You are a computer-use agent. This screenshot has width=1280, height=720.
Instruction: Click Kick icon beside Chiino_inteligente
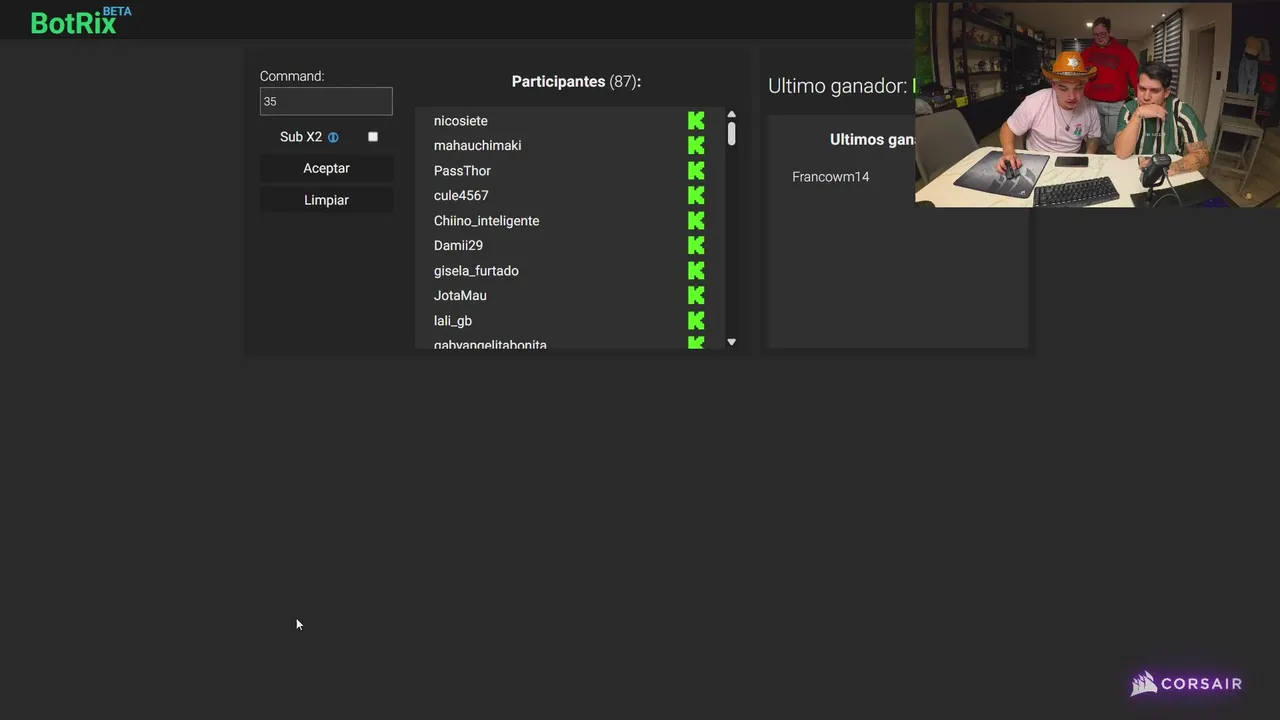[696, 221]
